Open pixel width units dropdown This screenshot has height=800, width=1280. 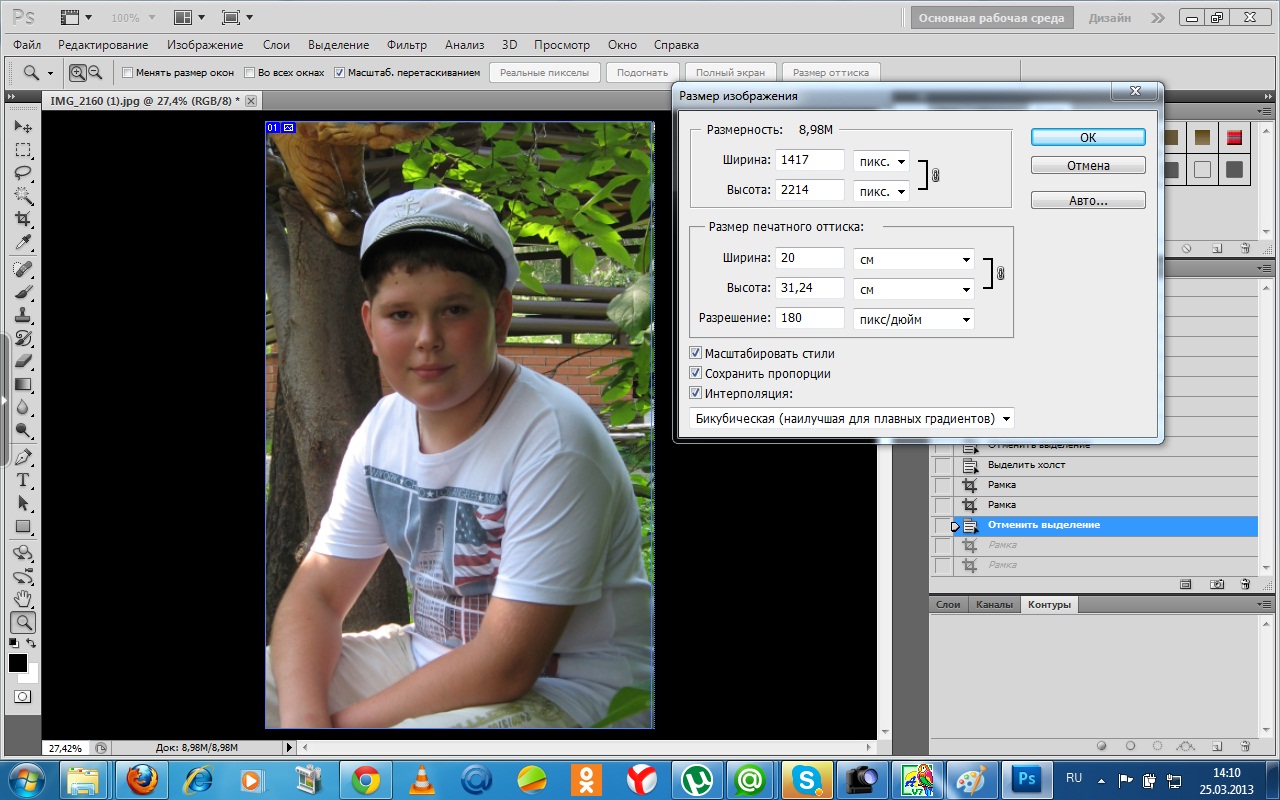(881, 161)
